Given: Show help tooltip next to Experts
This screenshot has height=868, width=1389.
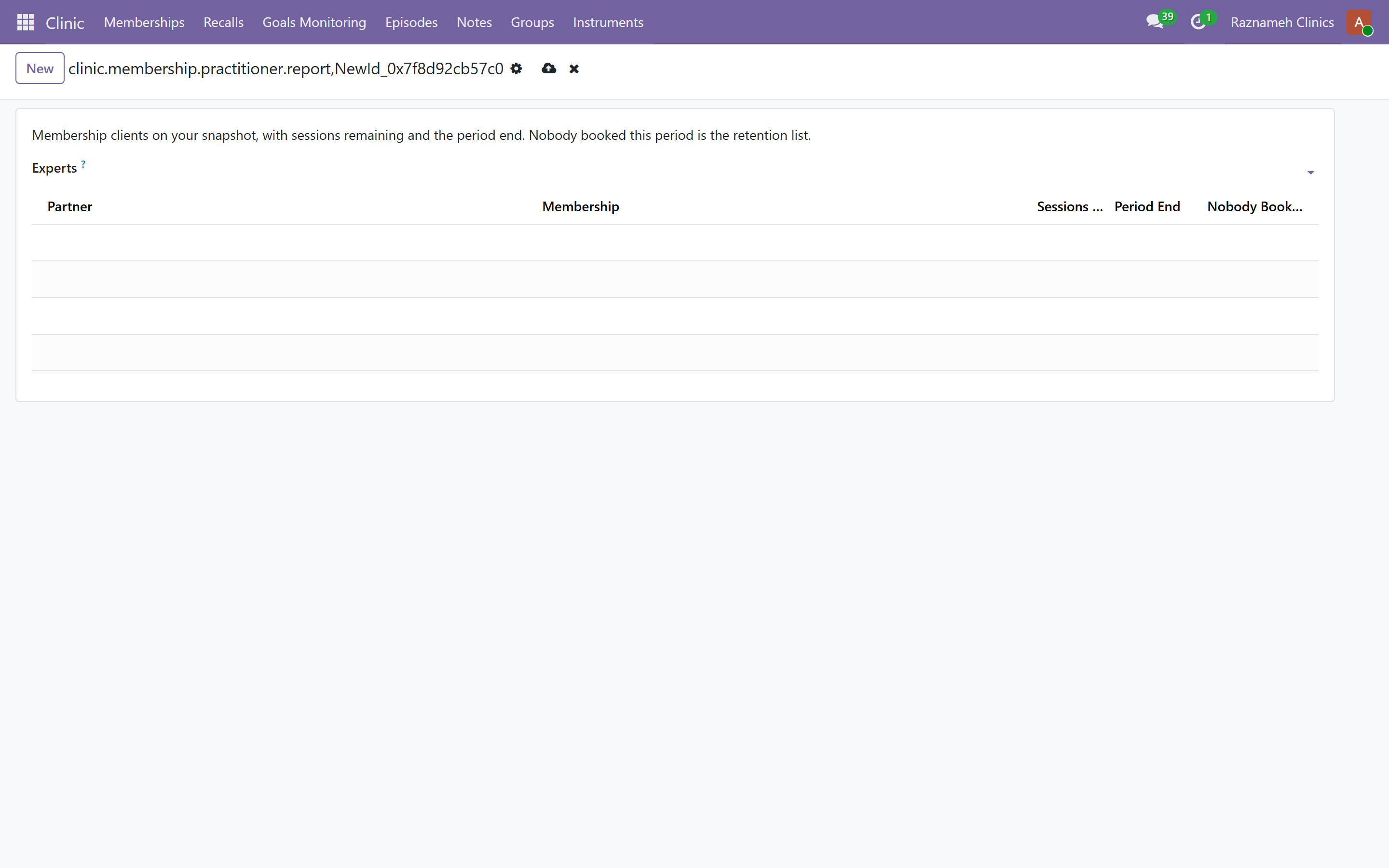Looking at the screenshot, I should click(x=83, y=163).
